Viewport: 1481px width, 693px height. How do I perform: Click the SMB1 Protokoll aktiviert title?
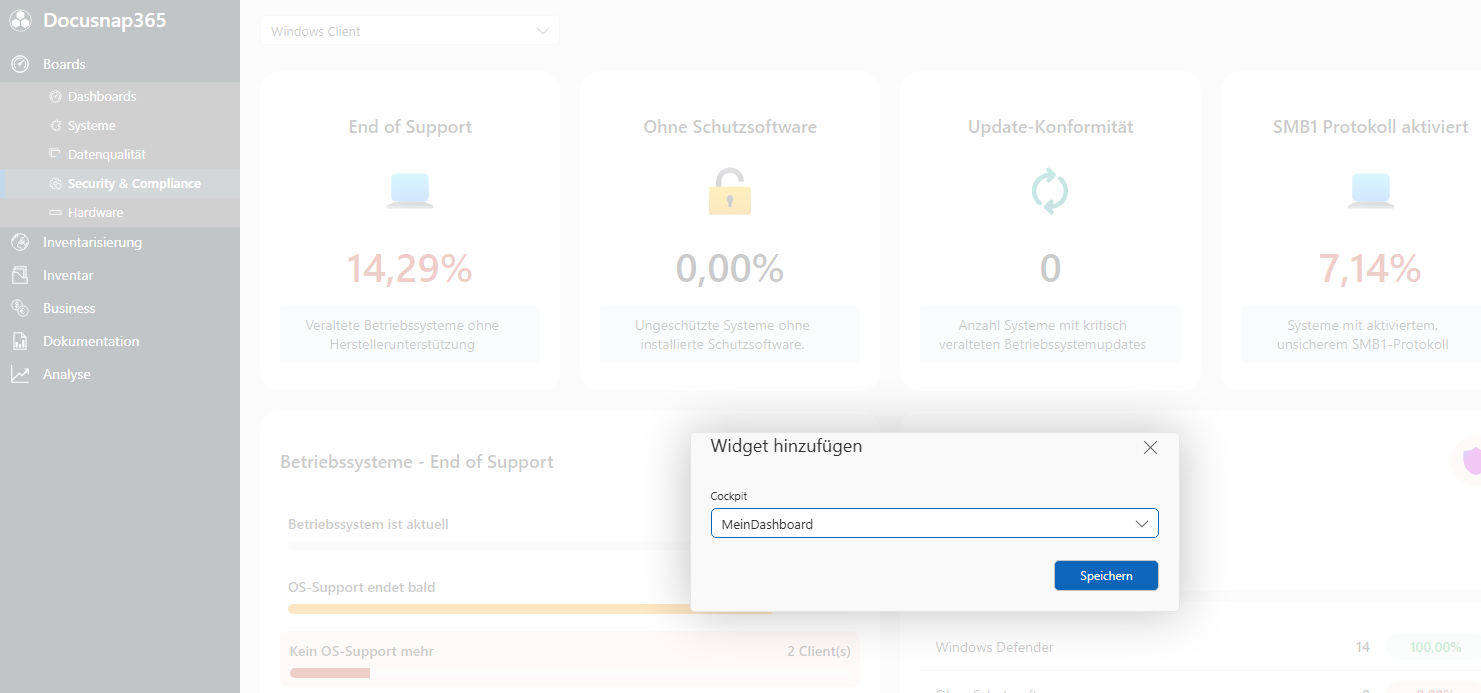(1370, 127)
